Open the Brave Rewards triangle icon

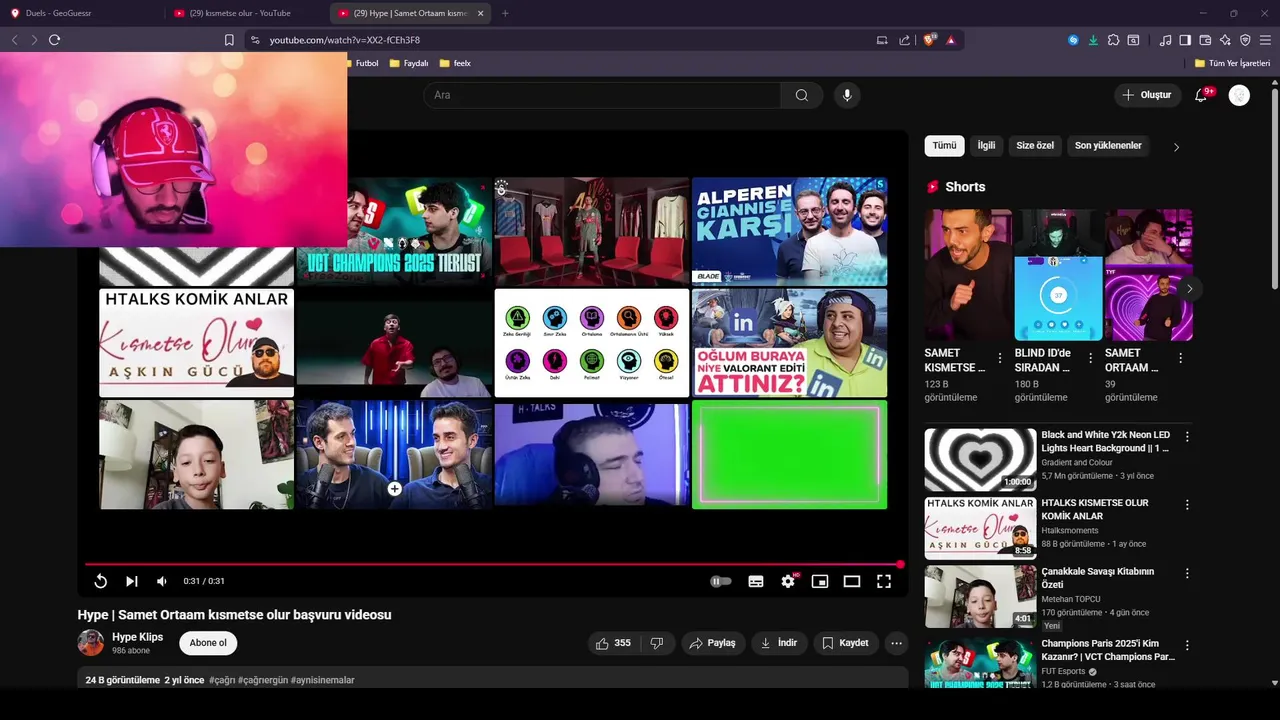950,40
